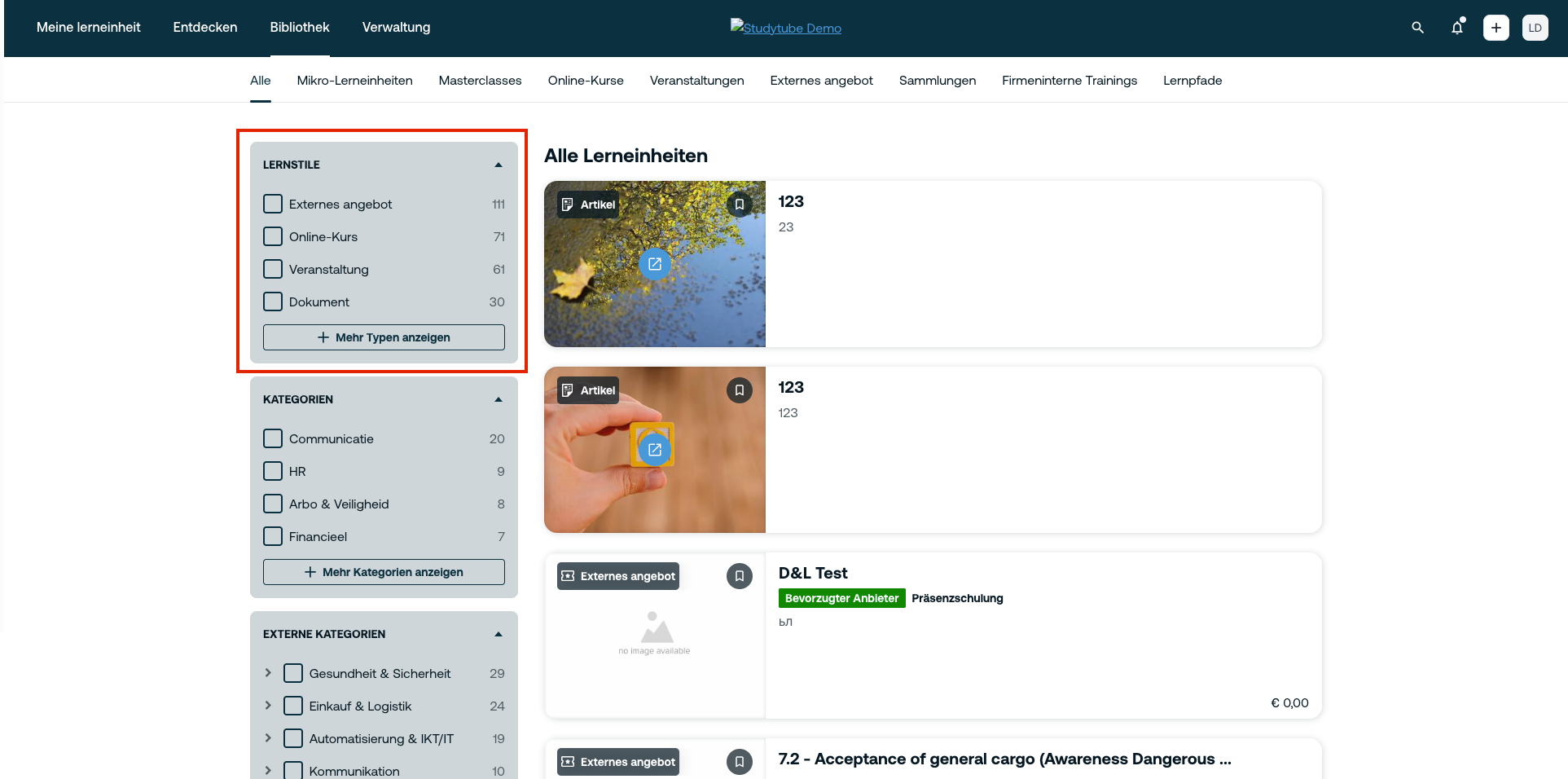Switch to Externes angebot tab
This screenshot has width=1568, height=779.
[x=822, y=81]
